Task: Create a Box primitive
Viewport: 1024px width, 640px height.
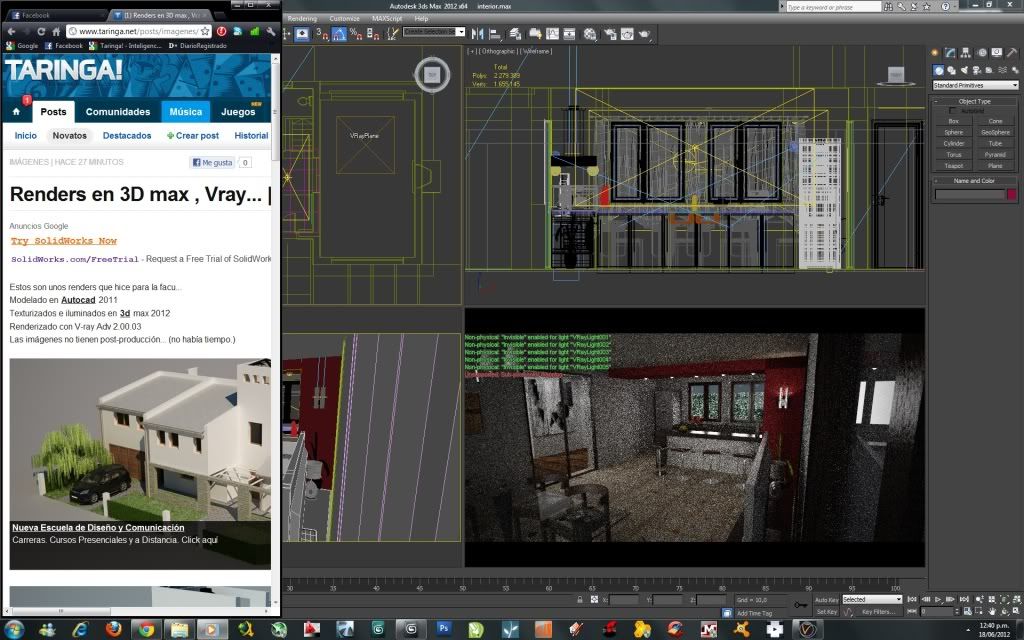Action: pos(953,121)
